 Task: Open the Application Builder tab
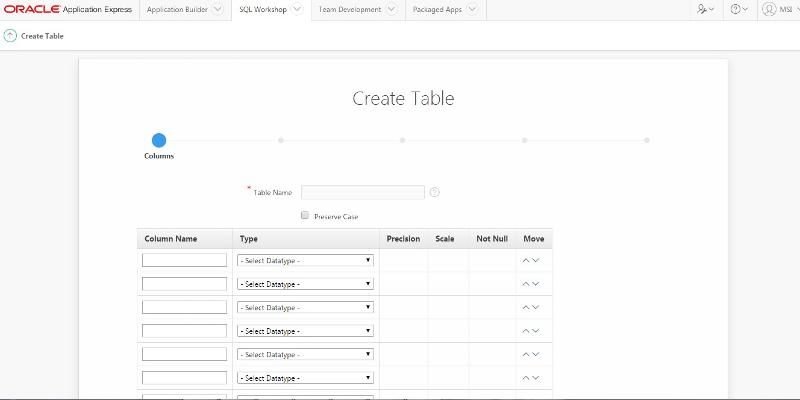click(x=177, y=9)
